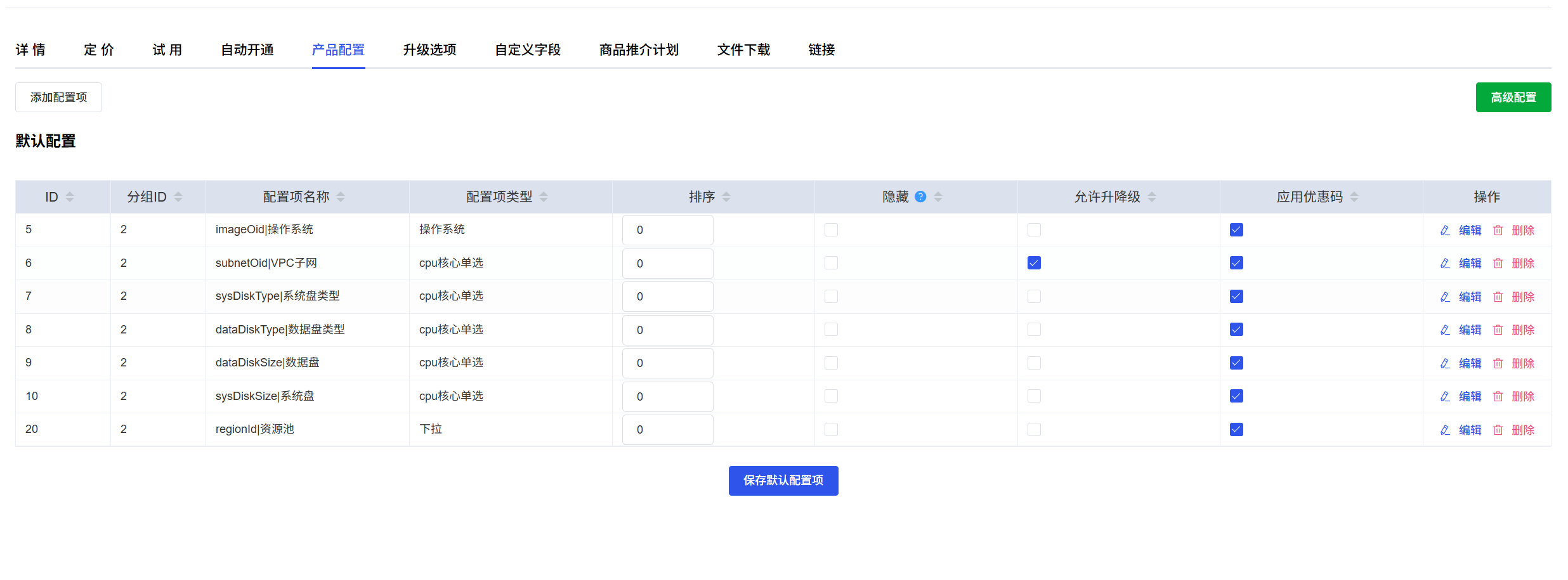Switch to the 升级选项 tab
The image size is (1568, 580).
tap(429, 50)
